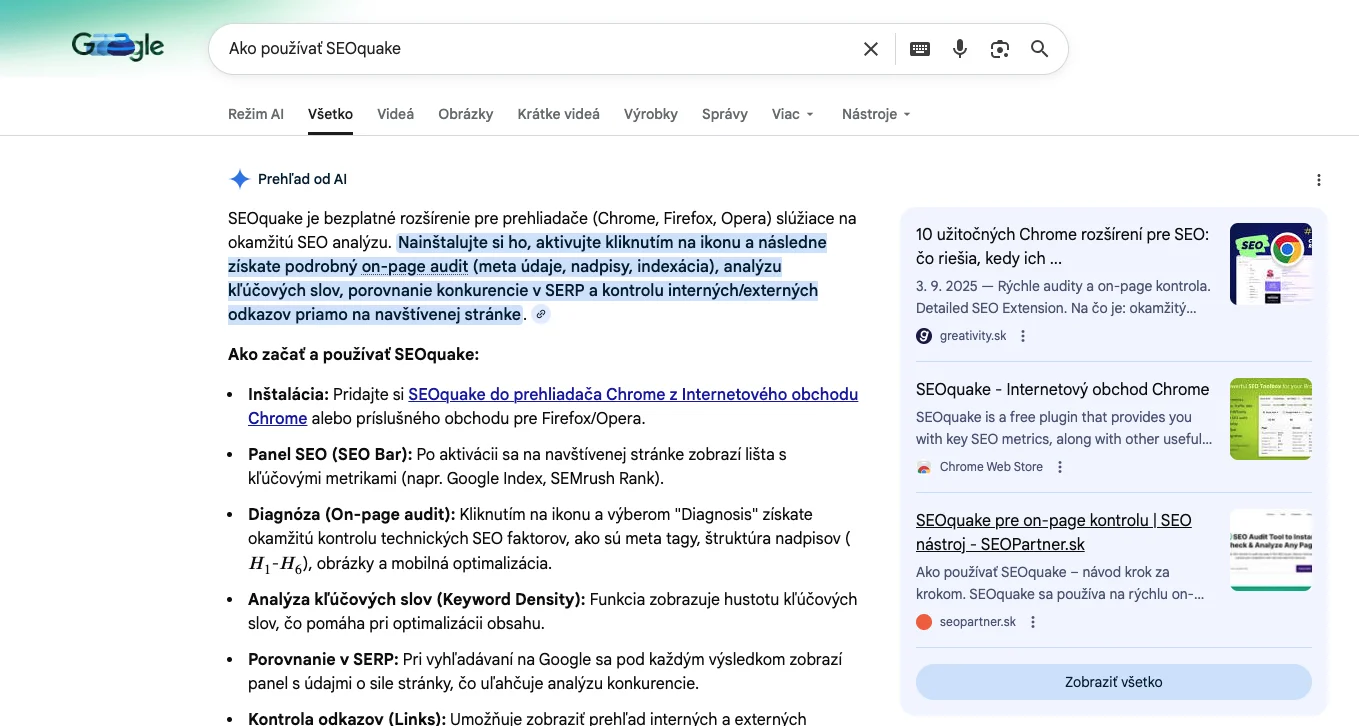
Task: Open SEOquake Chrome Internetového obchodu link
Action: coord(632,394)
